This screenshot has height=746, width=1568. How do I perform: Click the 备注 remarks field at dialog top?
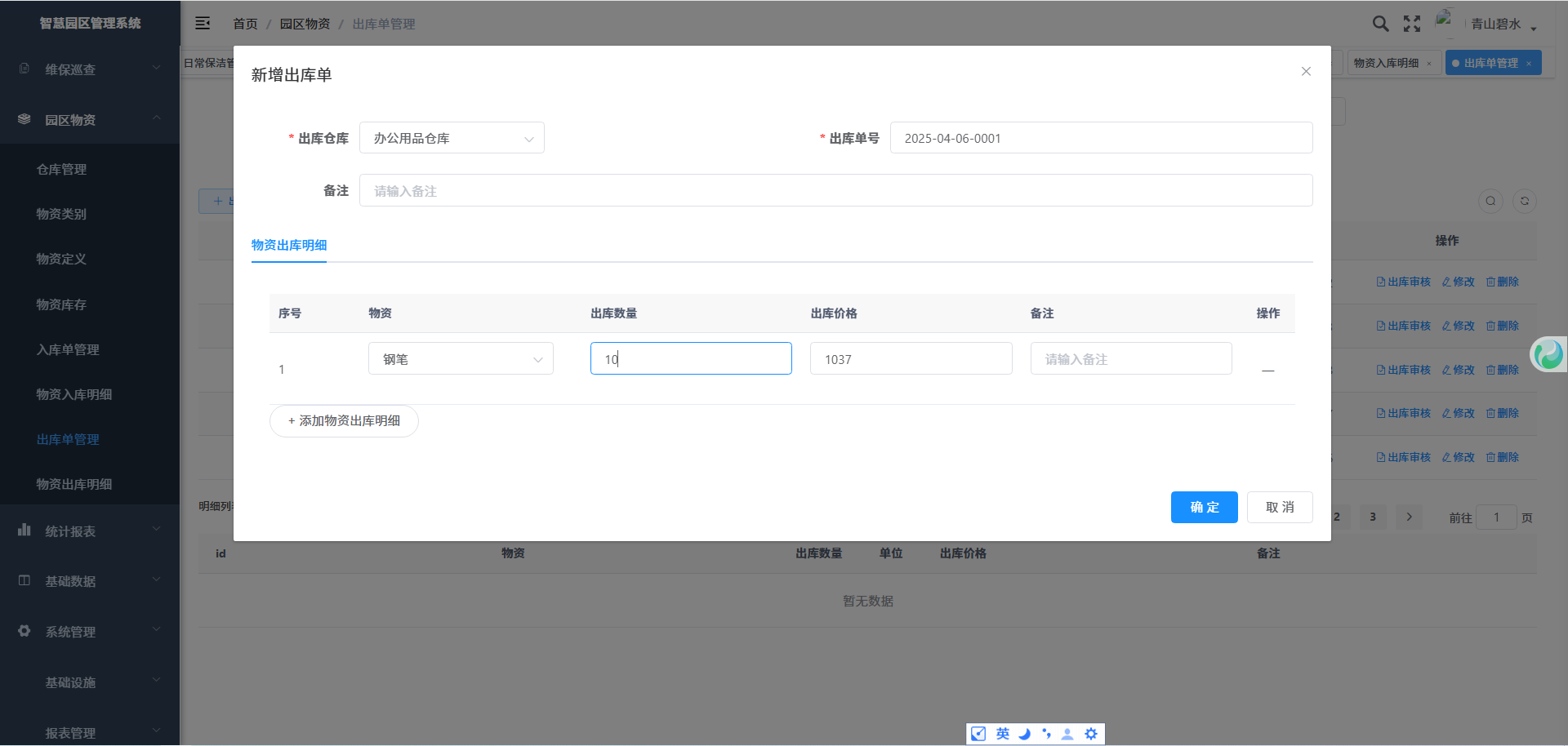(x=835, y=191)
